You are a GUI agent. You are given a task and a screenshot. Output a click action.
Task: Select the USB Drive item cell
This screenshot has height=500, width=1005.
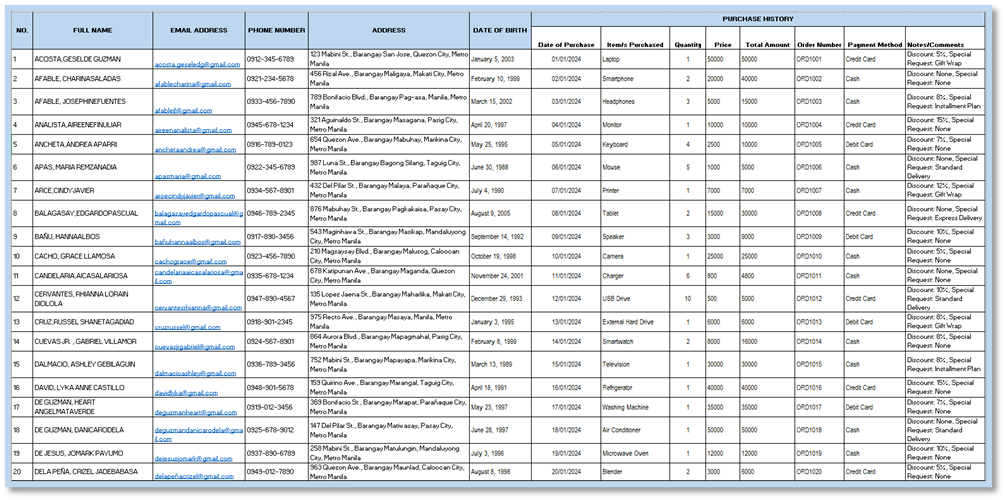tap(635, 299)
